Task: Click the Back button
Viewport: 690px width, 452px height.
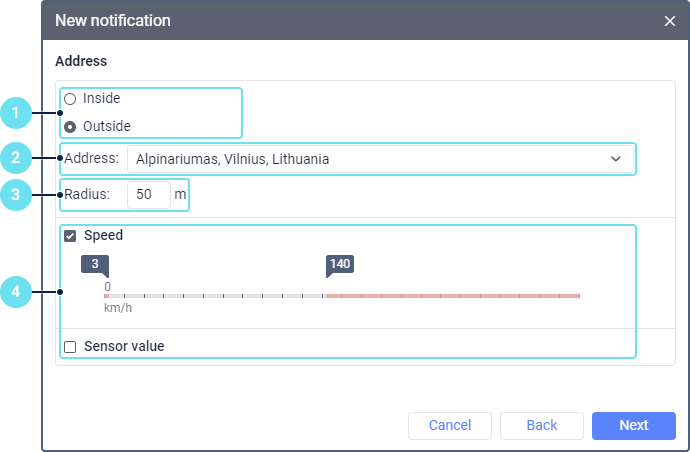Action: pyautogui.click(x=542, y=426)
